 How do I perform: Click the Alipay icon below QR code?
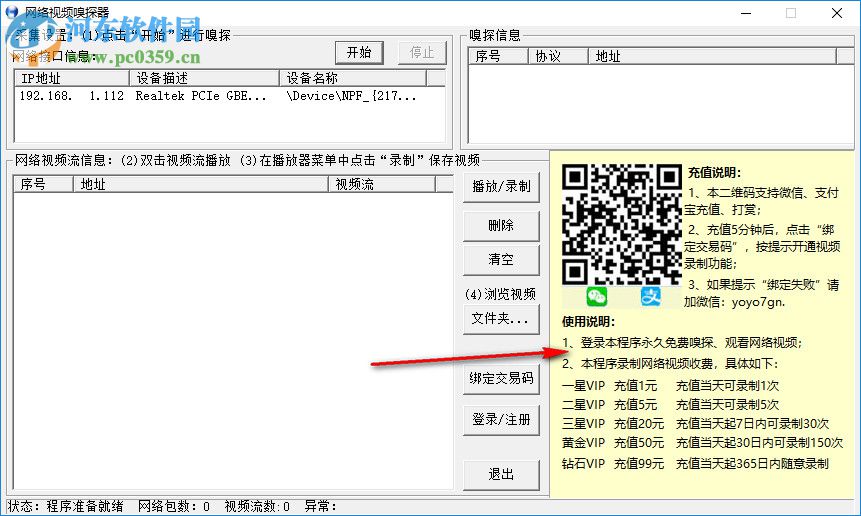pyautogui.click(x=651, y=296)
